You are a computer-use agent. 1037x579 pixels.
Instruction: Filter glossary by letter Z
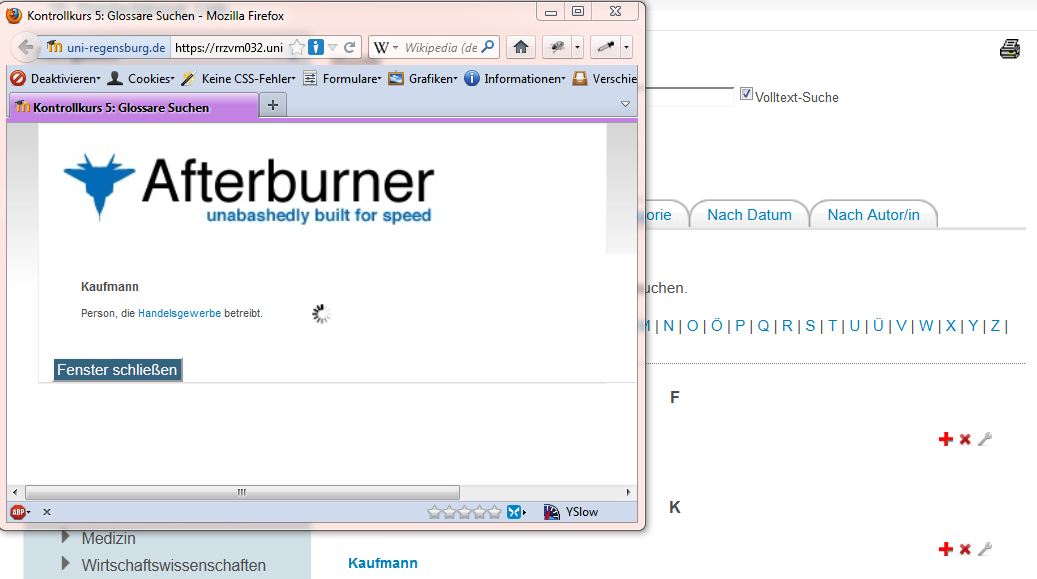click(x=995, y=326)
